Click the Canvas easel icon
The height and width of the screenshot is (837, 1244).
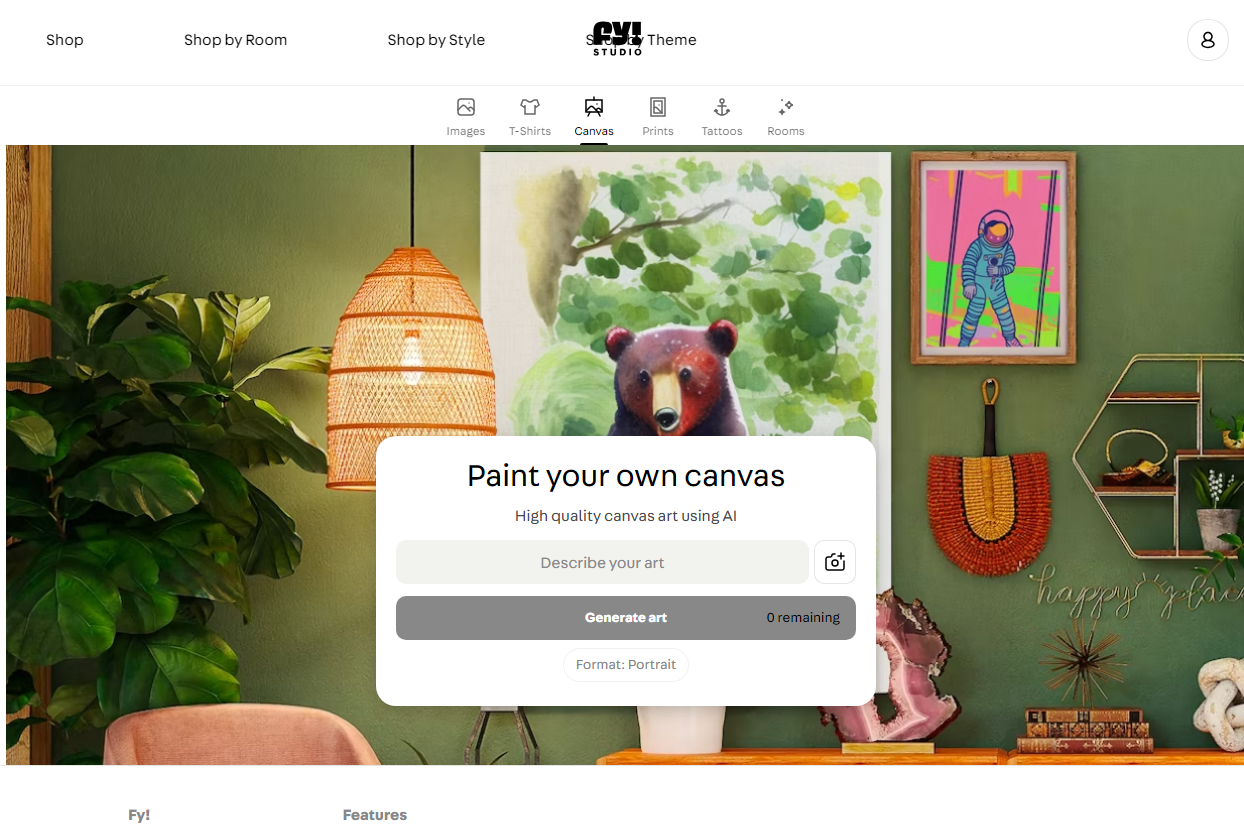click(x=594, y=107)
